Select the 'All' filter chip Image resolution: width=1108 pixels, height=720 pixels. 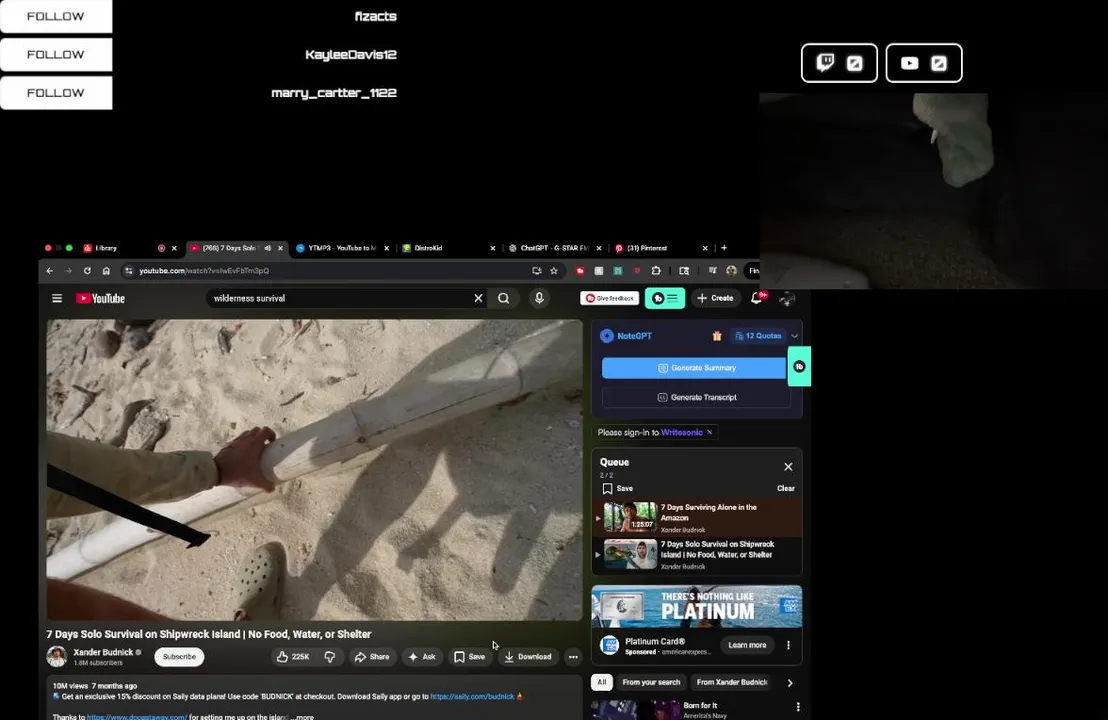click(x=601, y=683)
